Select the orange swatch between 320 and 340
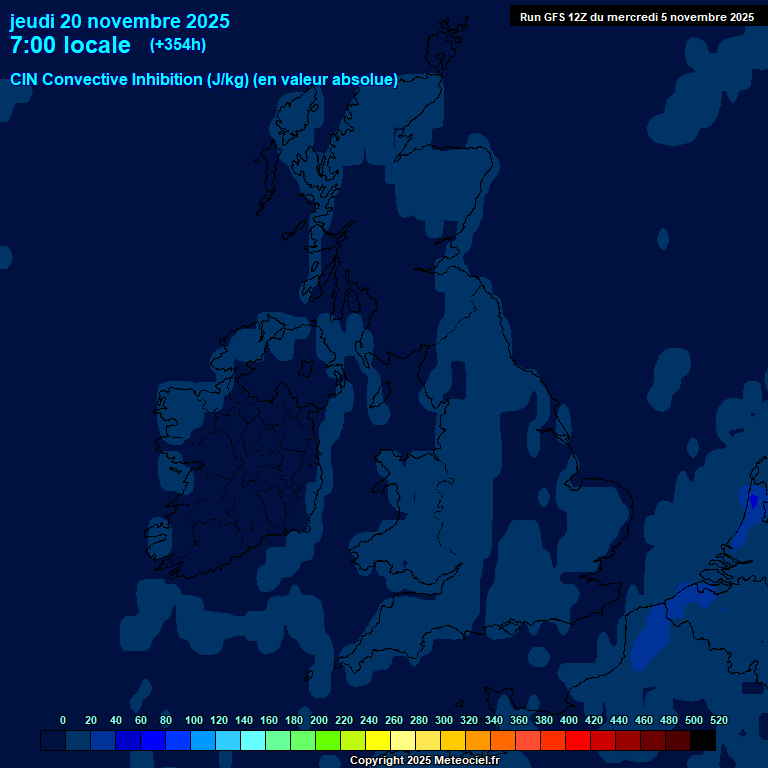 [478, 741]
